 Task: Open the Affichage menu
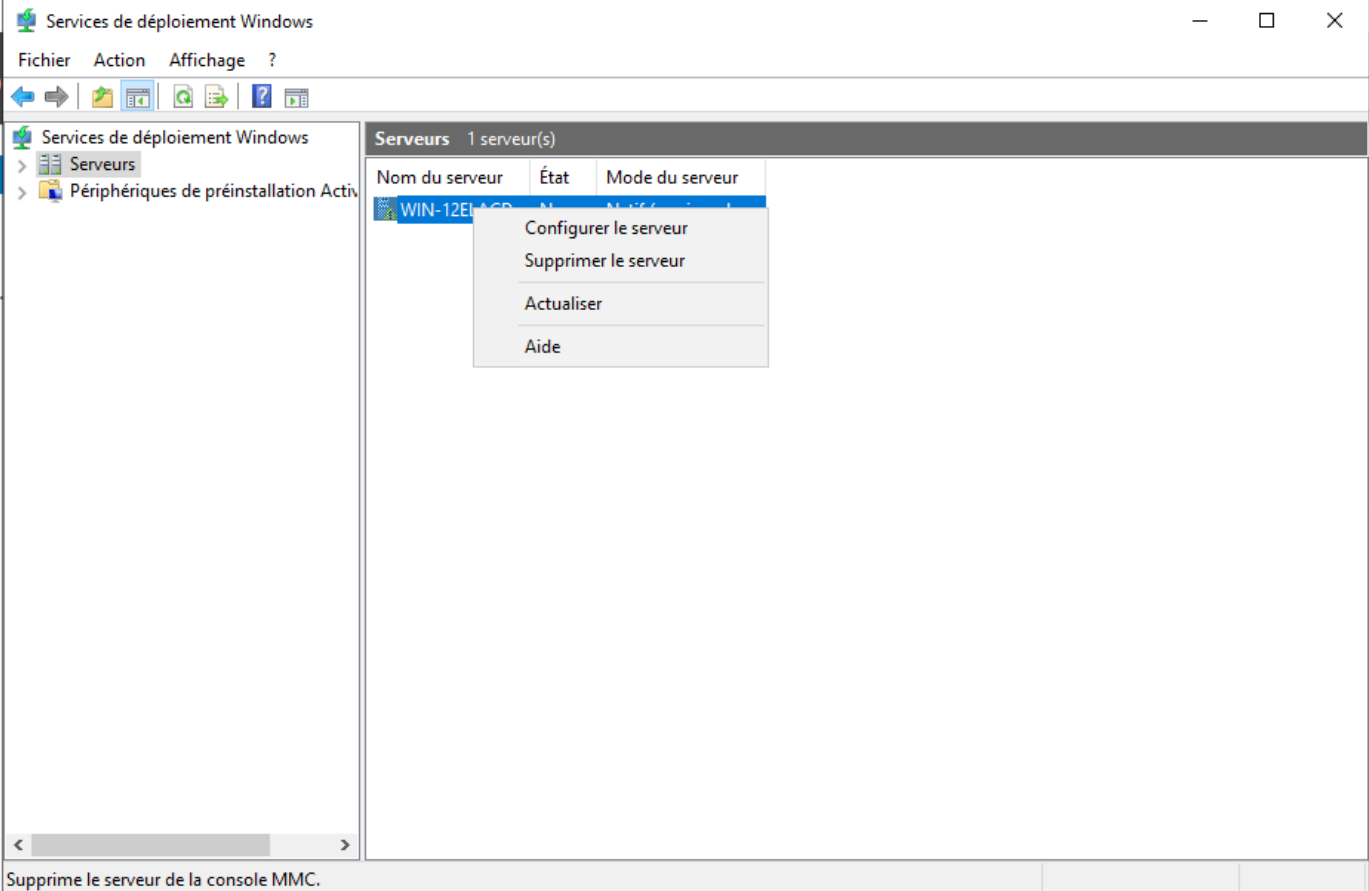tap(206, 60)
